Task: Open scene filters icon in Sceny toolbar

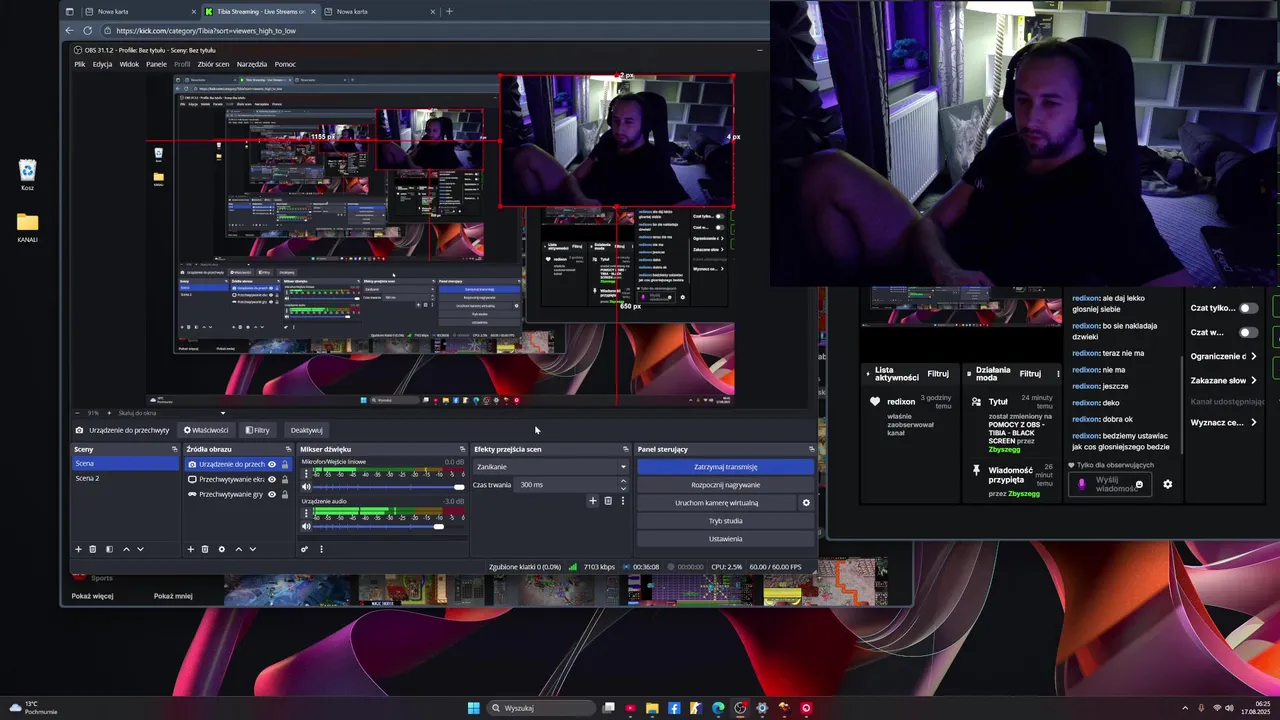Action: [109, 549]
